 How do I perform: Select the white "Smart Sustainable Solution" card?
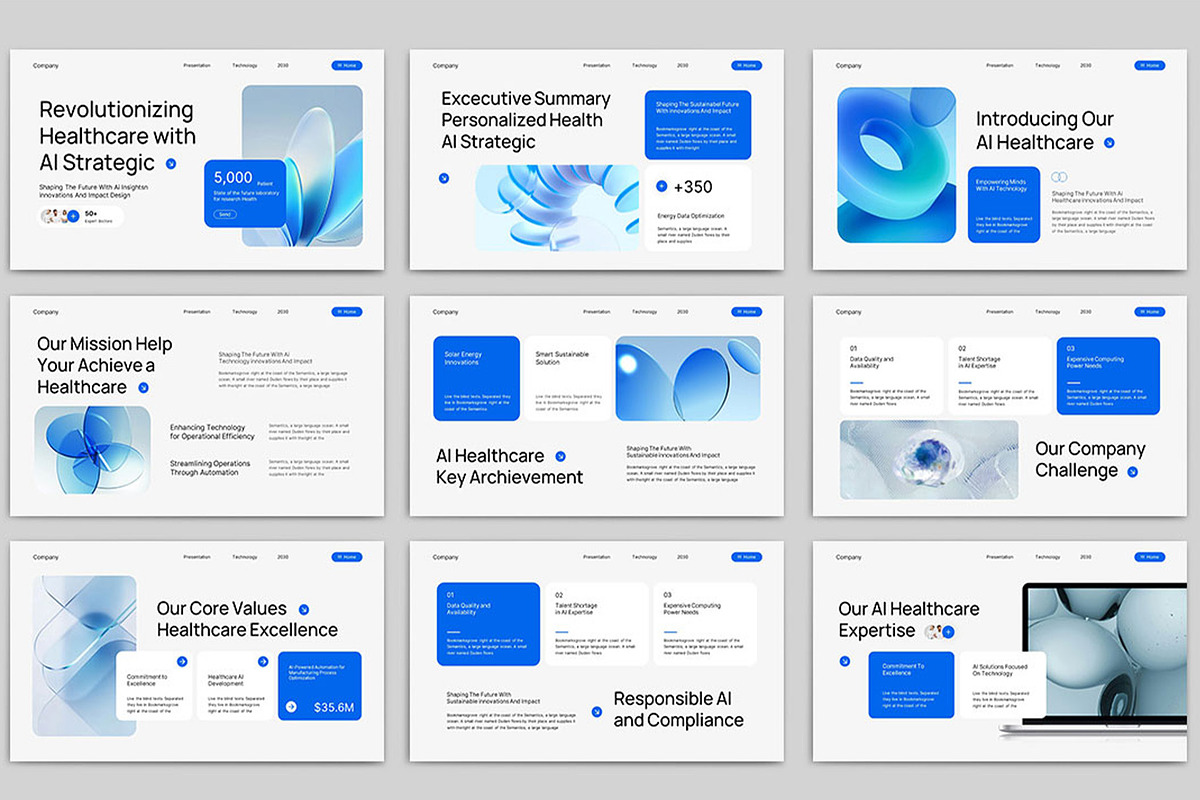(x=567, y=378)
